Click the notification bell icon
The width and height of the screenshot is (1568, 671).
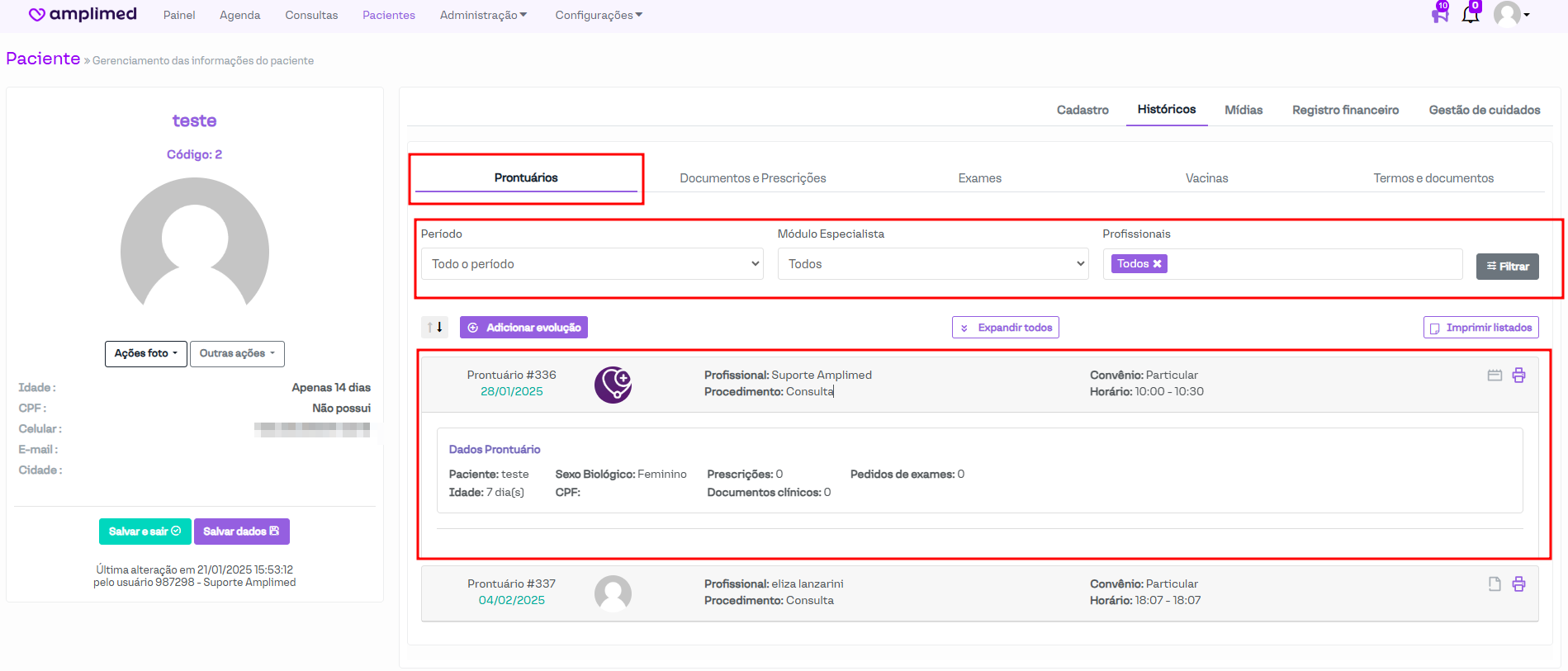coord(1470,14)
